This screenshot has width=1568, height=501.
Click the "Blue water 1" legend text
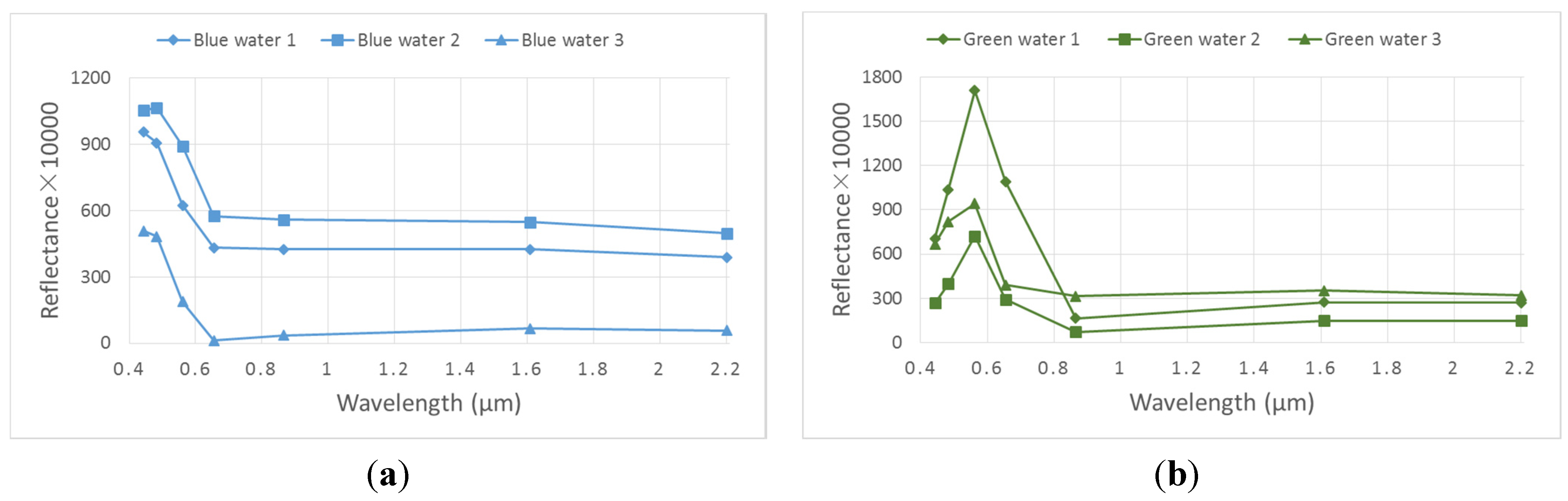[245, 40]
